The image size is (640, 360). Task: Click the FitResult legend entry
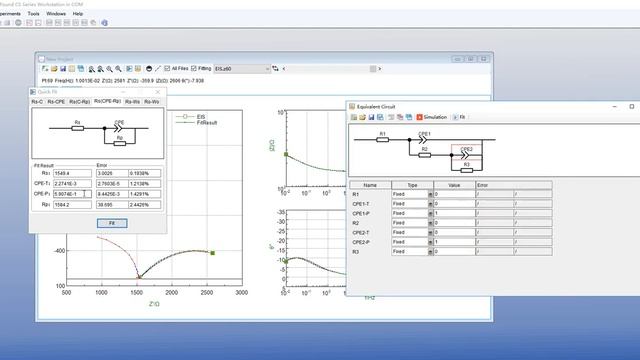(197, 122)
